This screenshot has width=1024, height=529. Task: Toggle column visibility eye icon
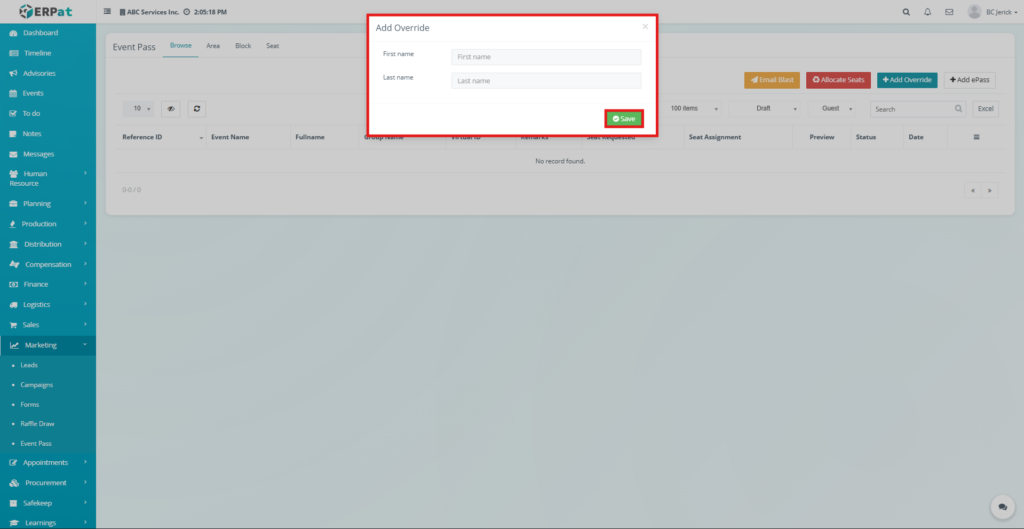(171, 108)
